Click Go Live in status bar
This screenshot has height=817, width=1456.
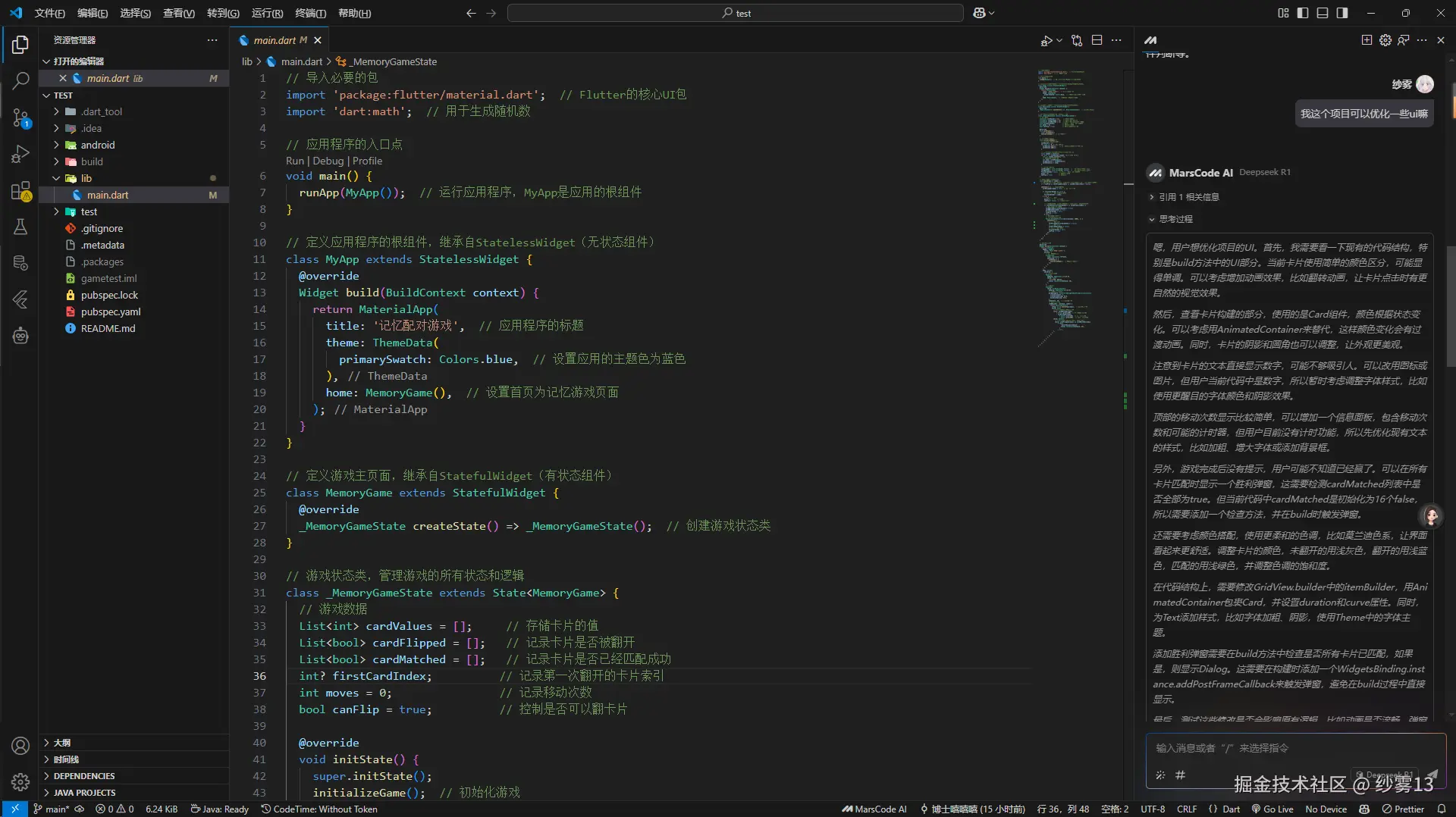tap(1273, 809)
